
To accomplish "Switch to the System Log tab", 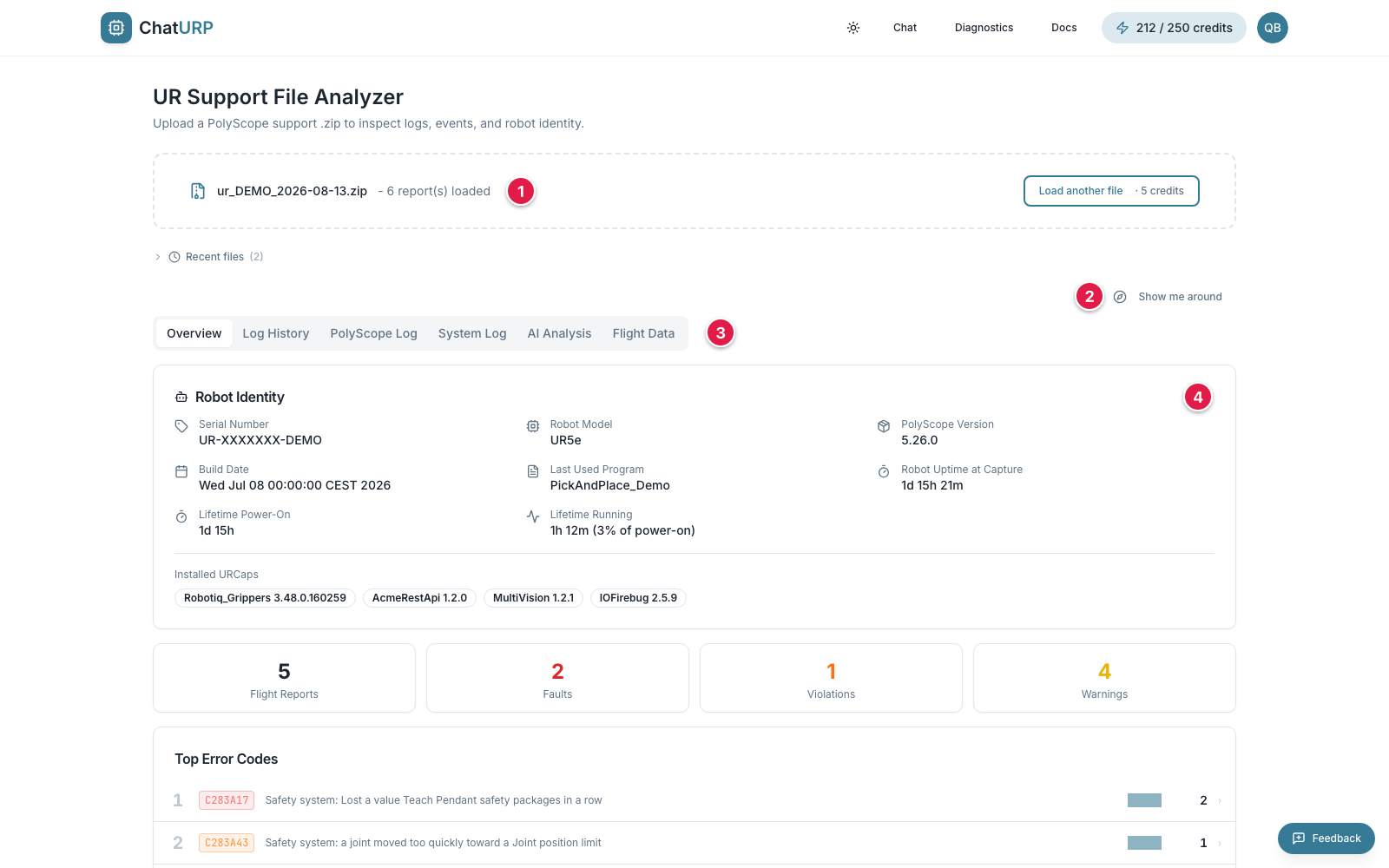I will click(472, 333).
